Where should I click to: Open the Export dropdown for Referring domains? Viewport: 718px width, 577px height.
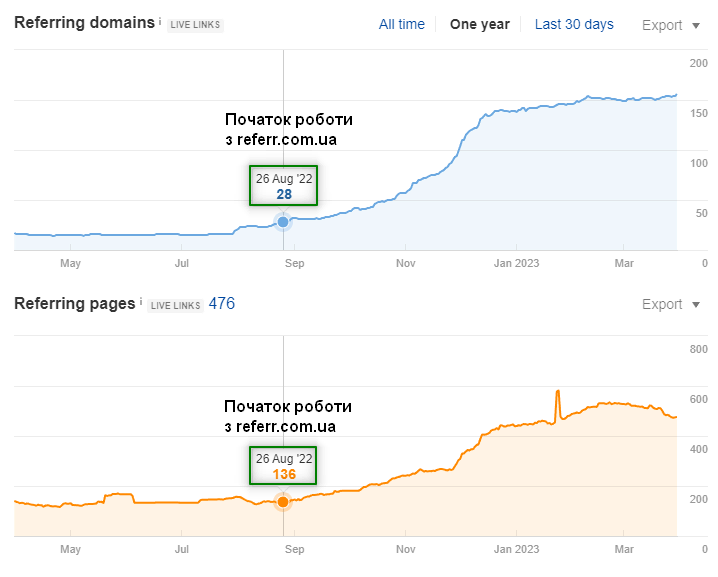click(675, 25)
